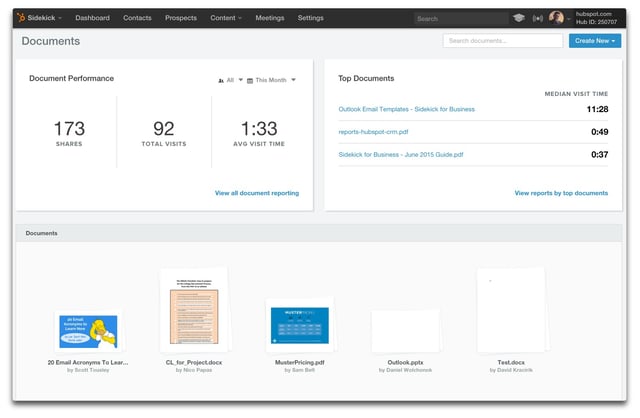
Task: Open the user avatar profile menu
Action: click(556, 18)
